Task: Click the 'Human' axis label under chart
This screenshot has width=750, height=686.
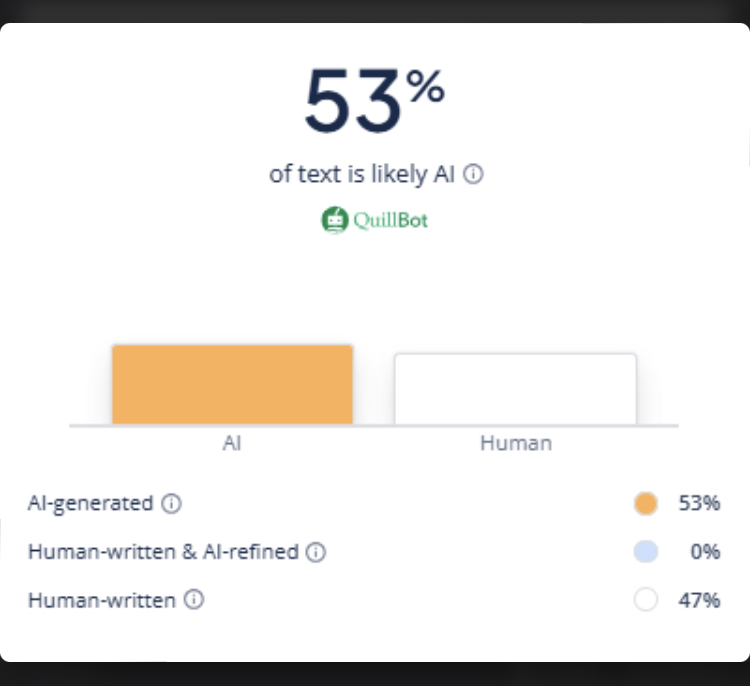Action: (x=515, y=443)
